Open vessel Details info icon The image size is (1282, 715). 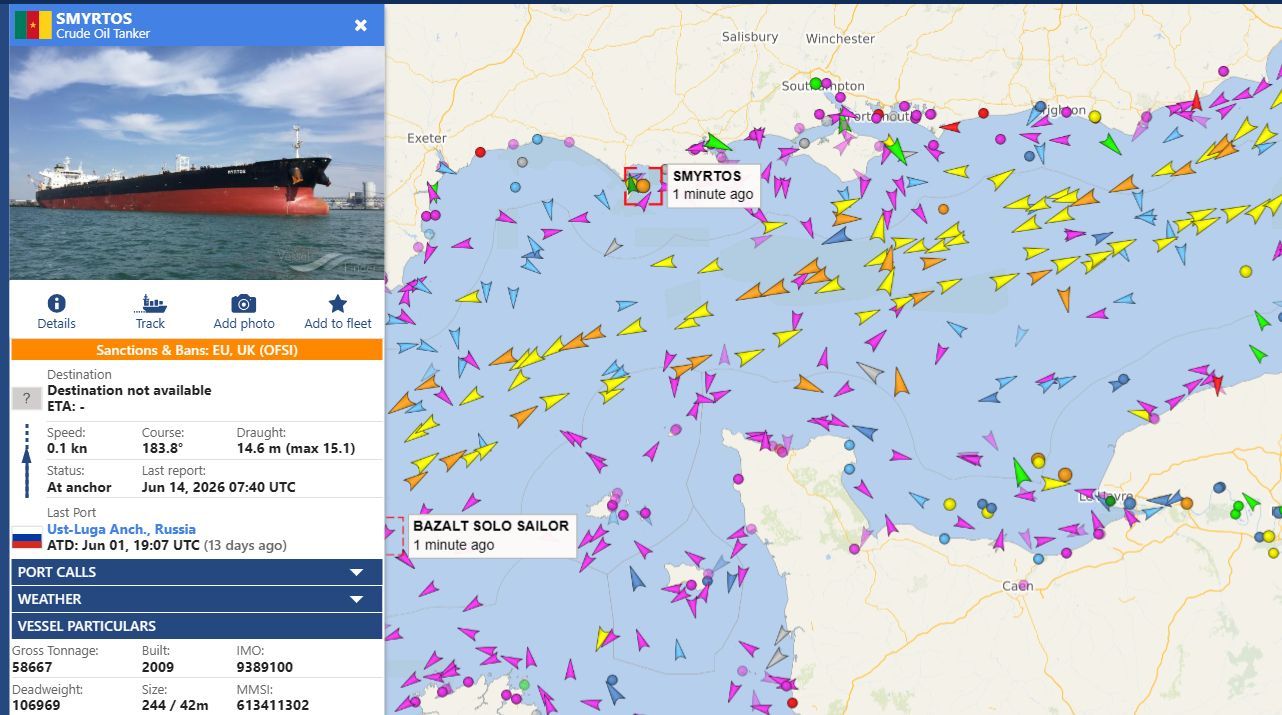point(56,303)
